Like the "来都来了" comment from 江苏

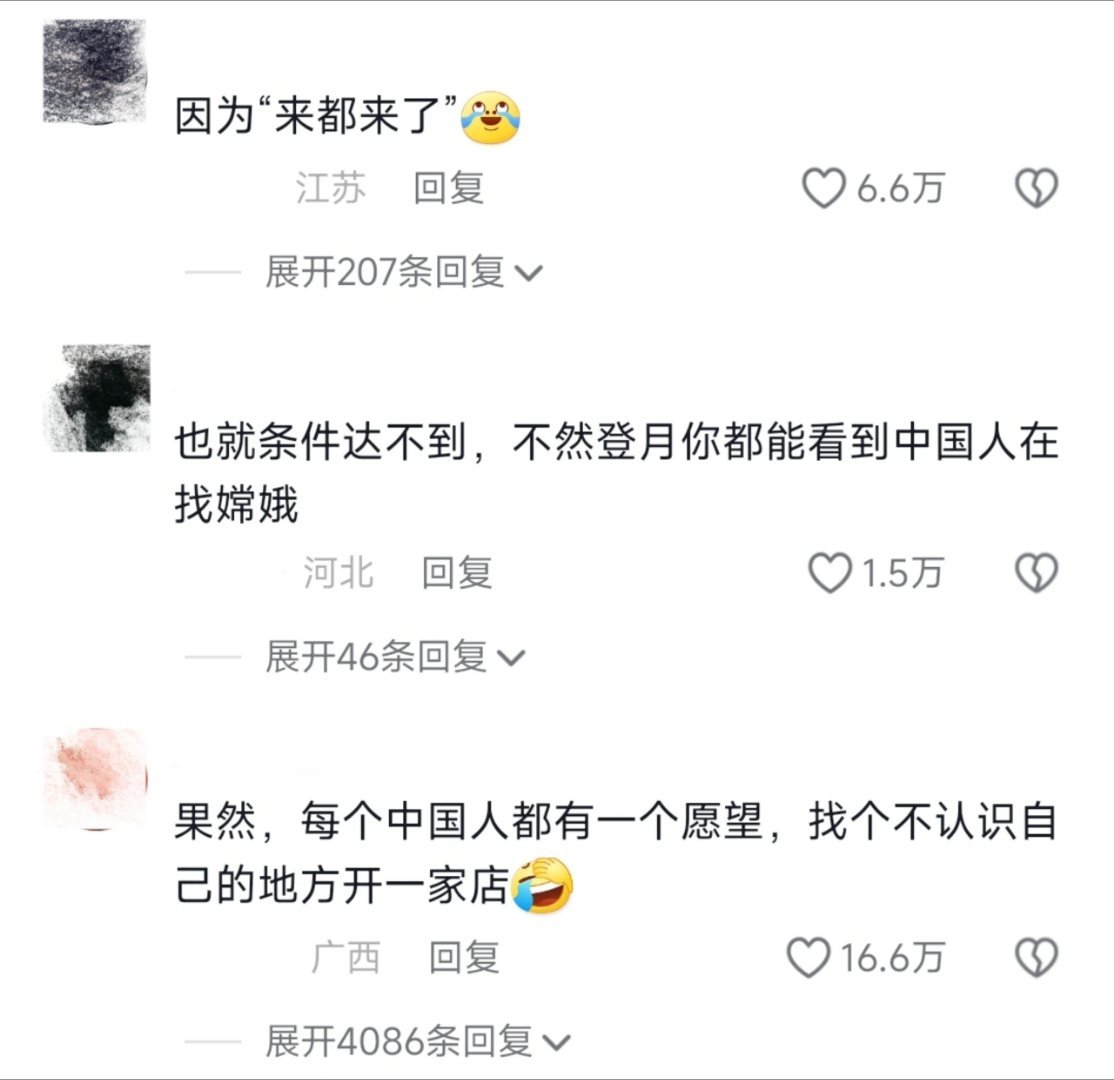point(824,188)
